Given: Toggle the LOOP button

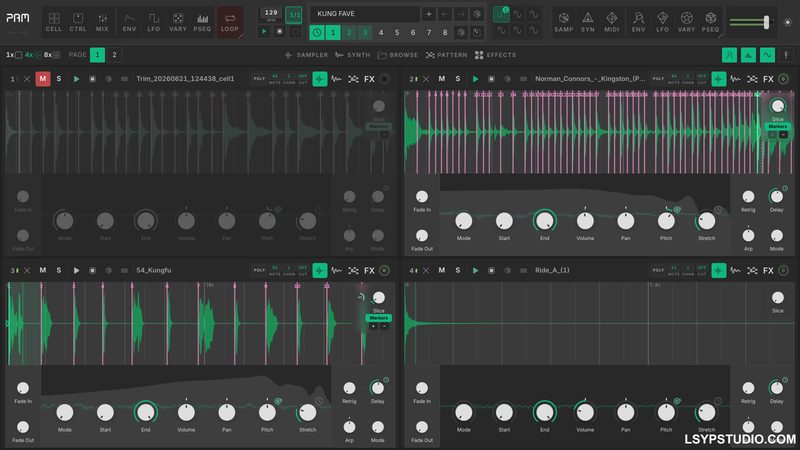Looking at the screenshot, I should pos(230,22).
